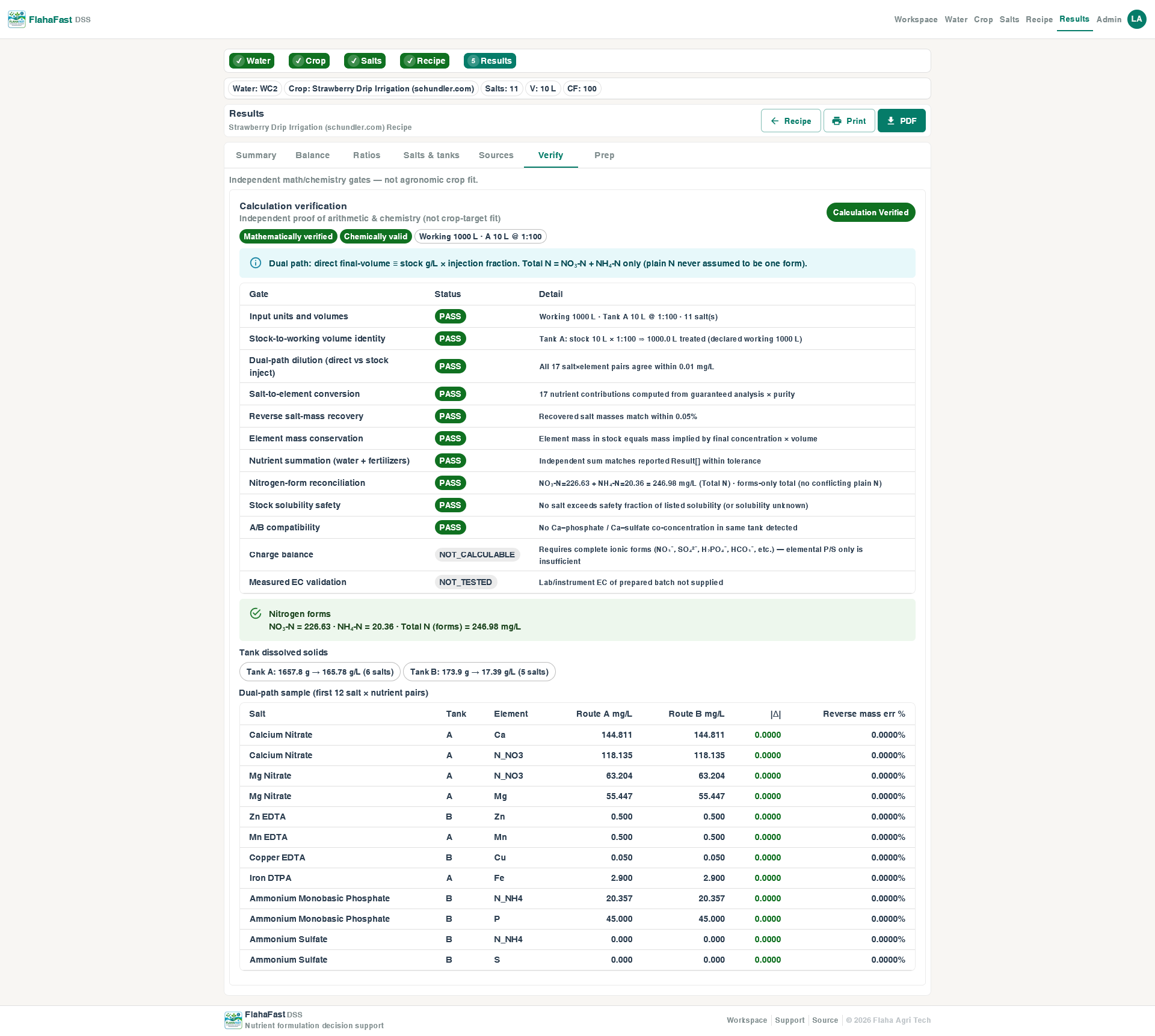
Task: Open Admin in top navigation
Action: click(x=1109, y=19)
